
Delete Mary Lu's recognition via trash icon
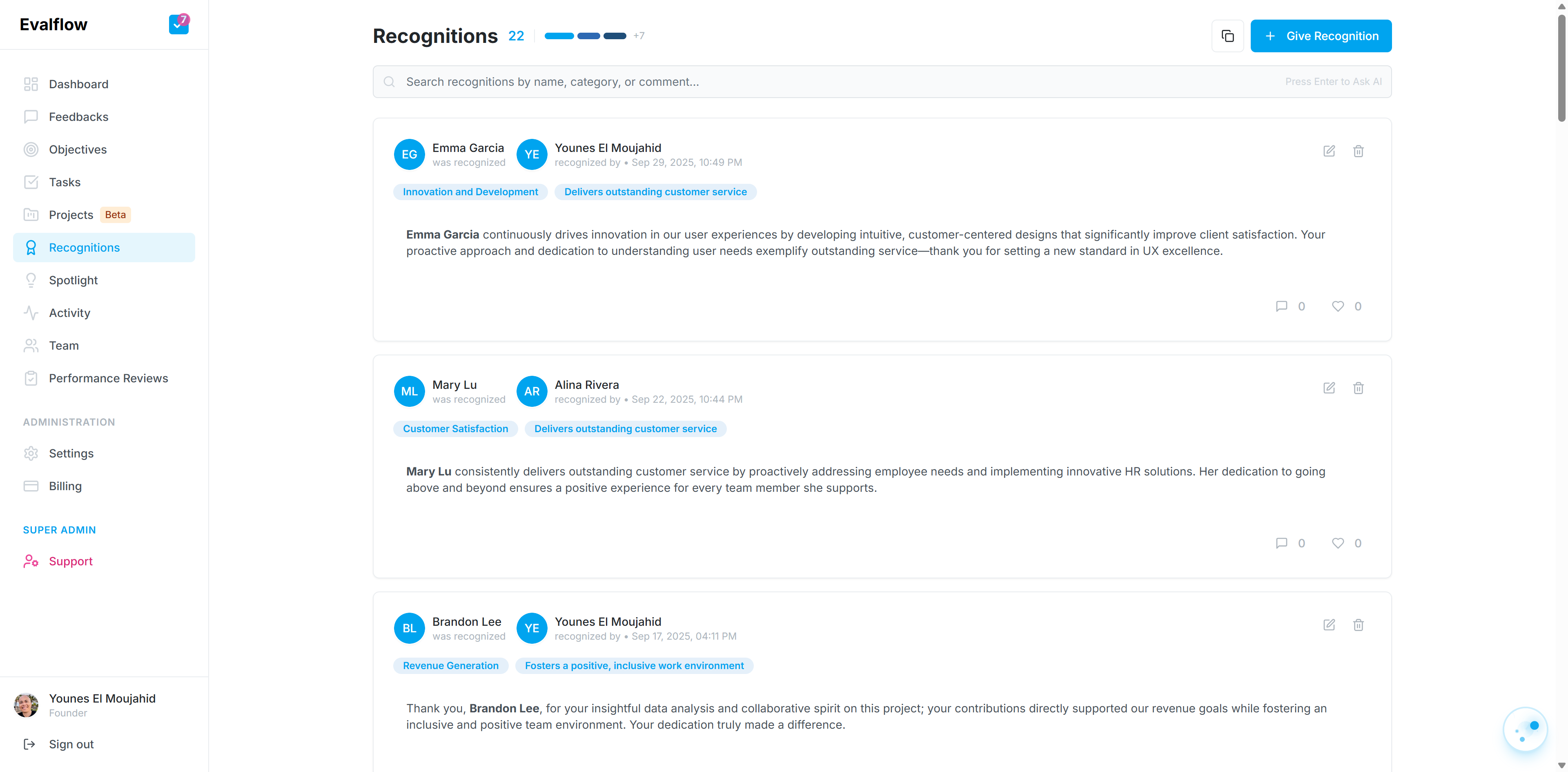pos(1358,388)
